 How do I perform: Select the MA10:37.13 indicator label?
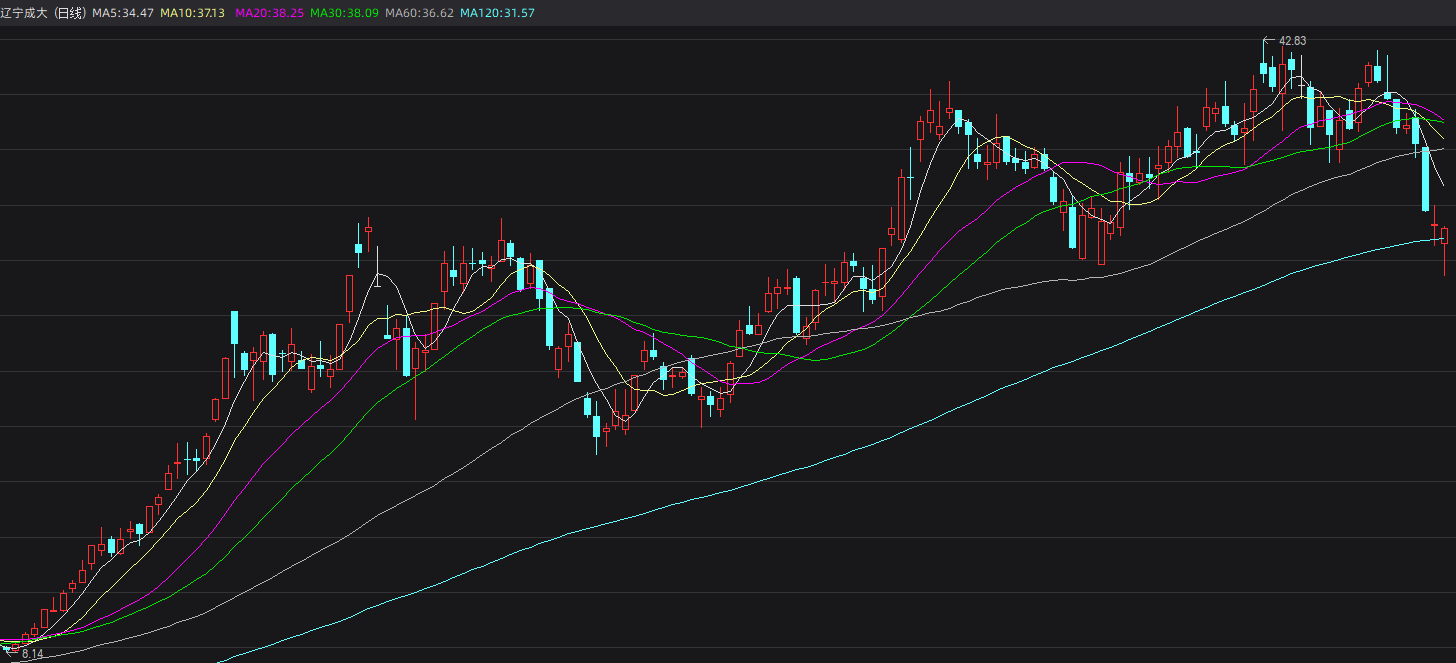tap(193, 13)
